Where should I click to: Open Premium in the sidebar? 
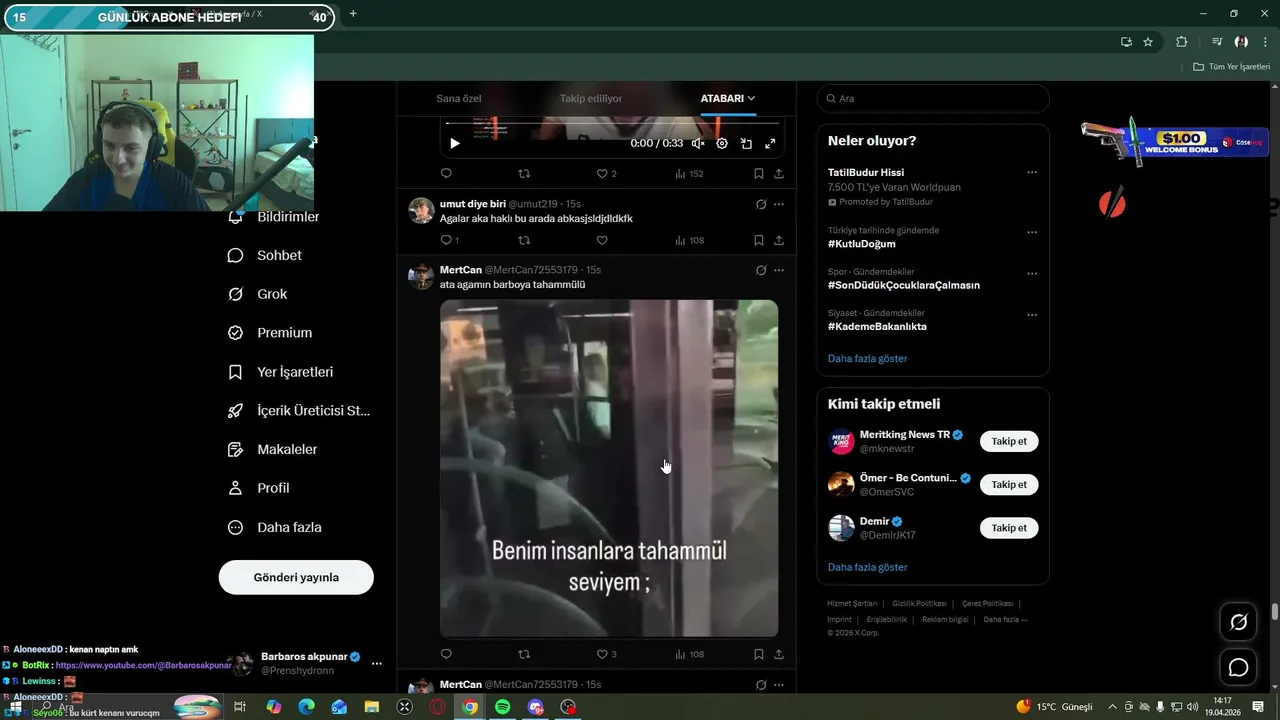270,333
